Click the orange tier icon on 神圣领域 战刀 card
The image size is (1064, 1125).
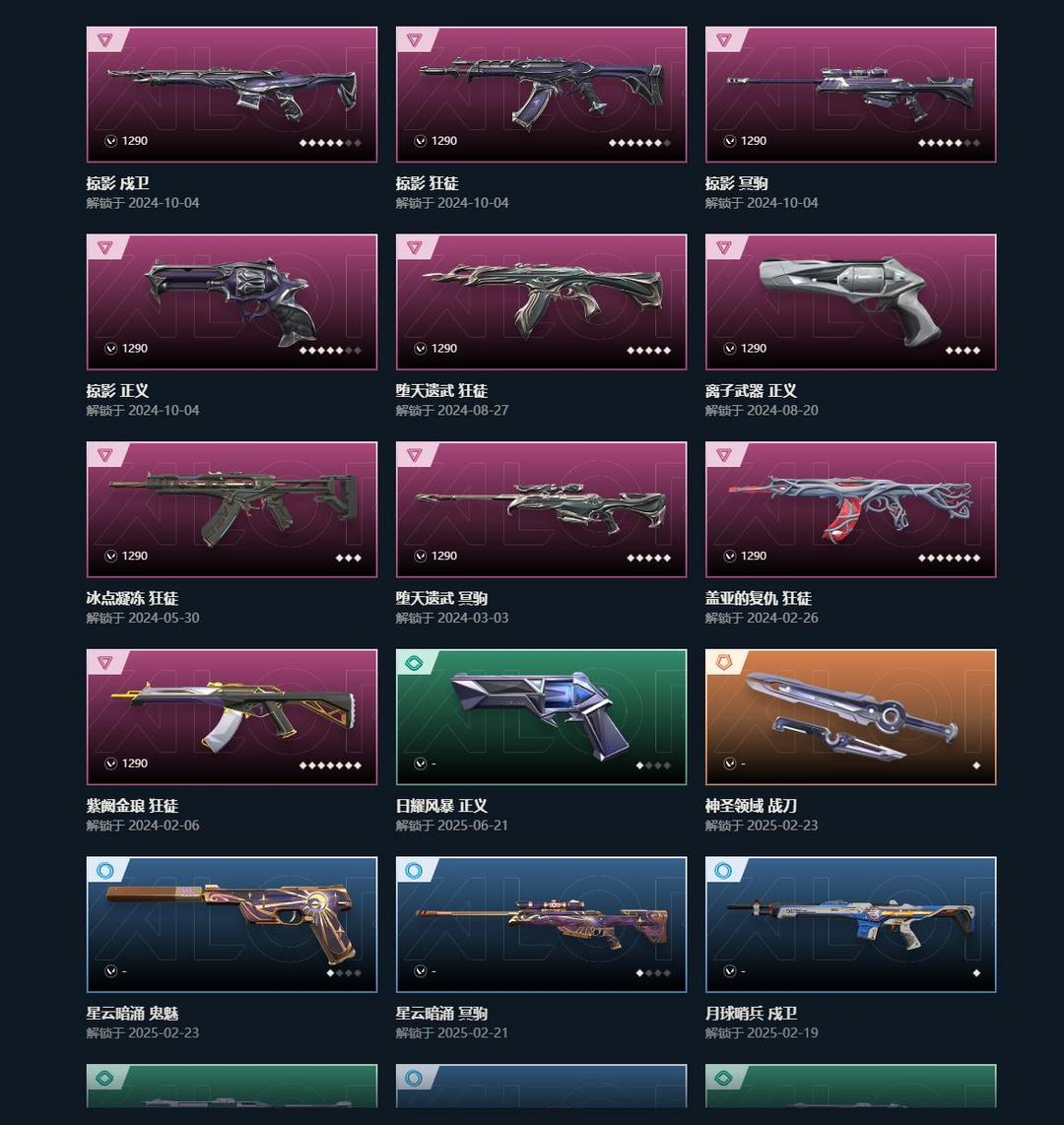tap(723, 663)
